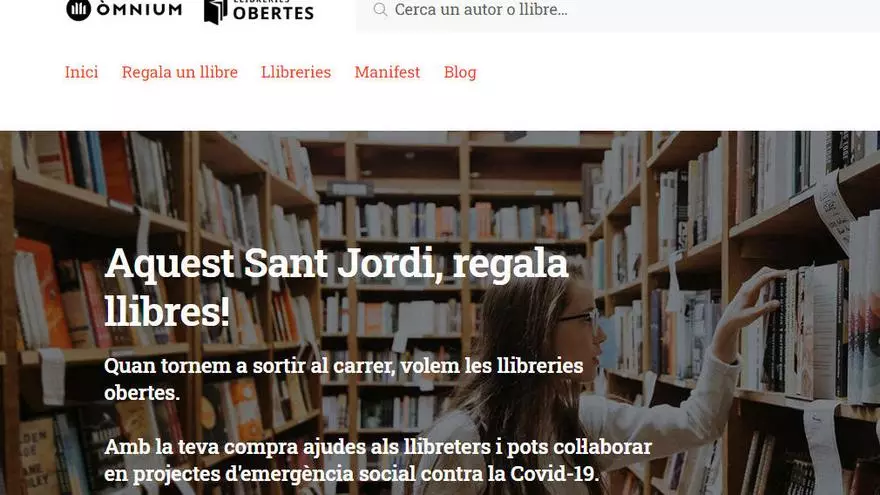Click the 'Amb la teva compra' paragraph
The width and height of the screenshot is (880, 495).
[378, 460]
